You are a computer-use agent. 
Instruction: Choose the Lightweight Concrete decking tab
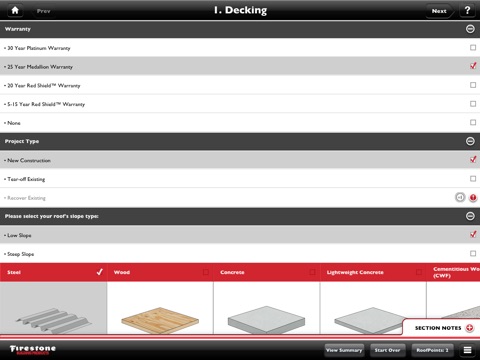pos(373,272)
